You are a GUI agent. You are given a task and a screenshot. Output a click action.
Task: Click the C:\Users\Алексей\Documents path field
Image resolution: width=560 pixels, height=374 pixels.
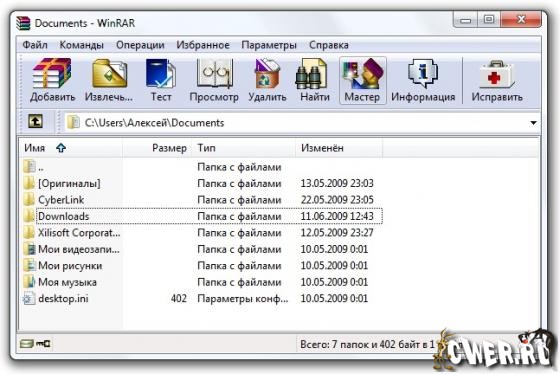point(302,123)
